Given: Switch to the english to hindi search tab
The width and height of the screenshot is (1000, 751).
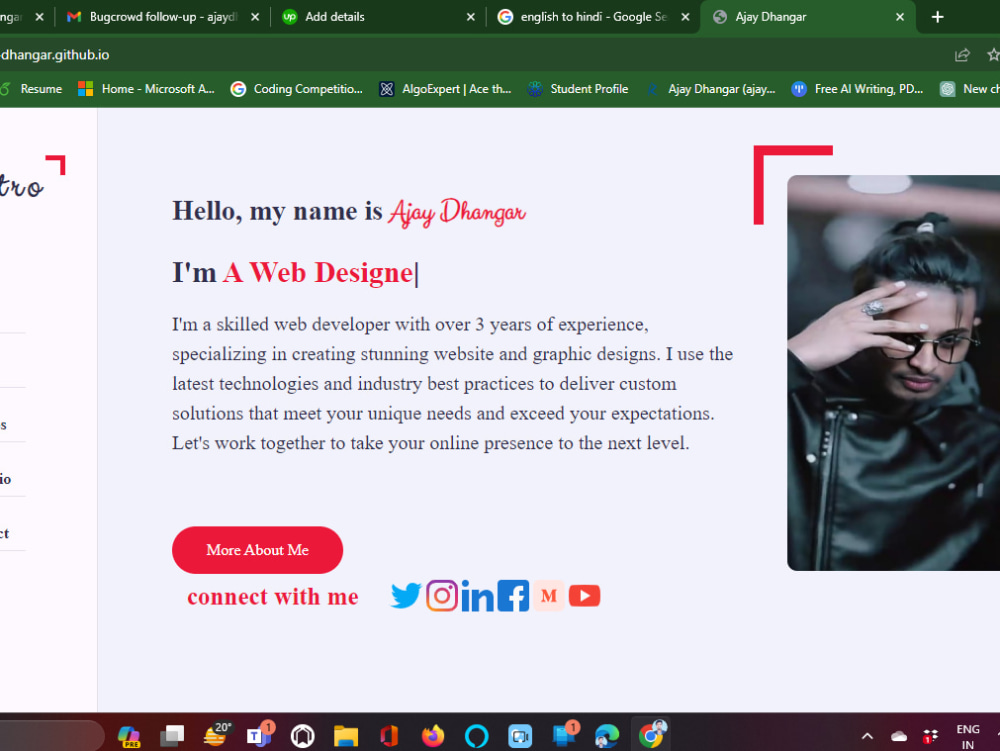Looking at the screenshot, I should (x=585, y=17).
